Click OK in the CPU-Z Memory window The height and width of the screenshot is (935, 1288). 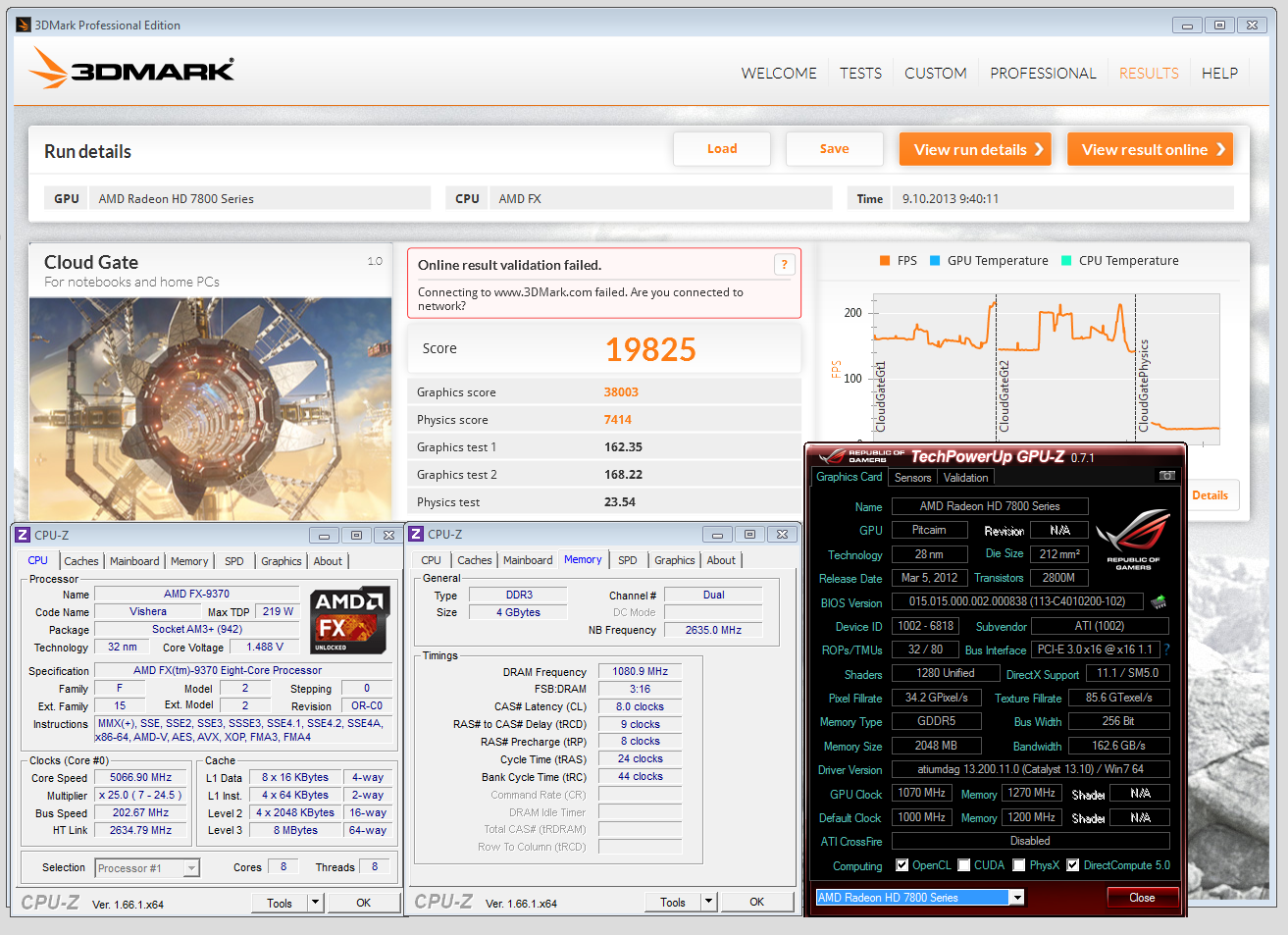point(757,902)
